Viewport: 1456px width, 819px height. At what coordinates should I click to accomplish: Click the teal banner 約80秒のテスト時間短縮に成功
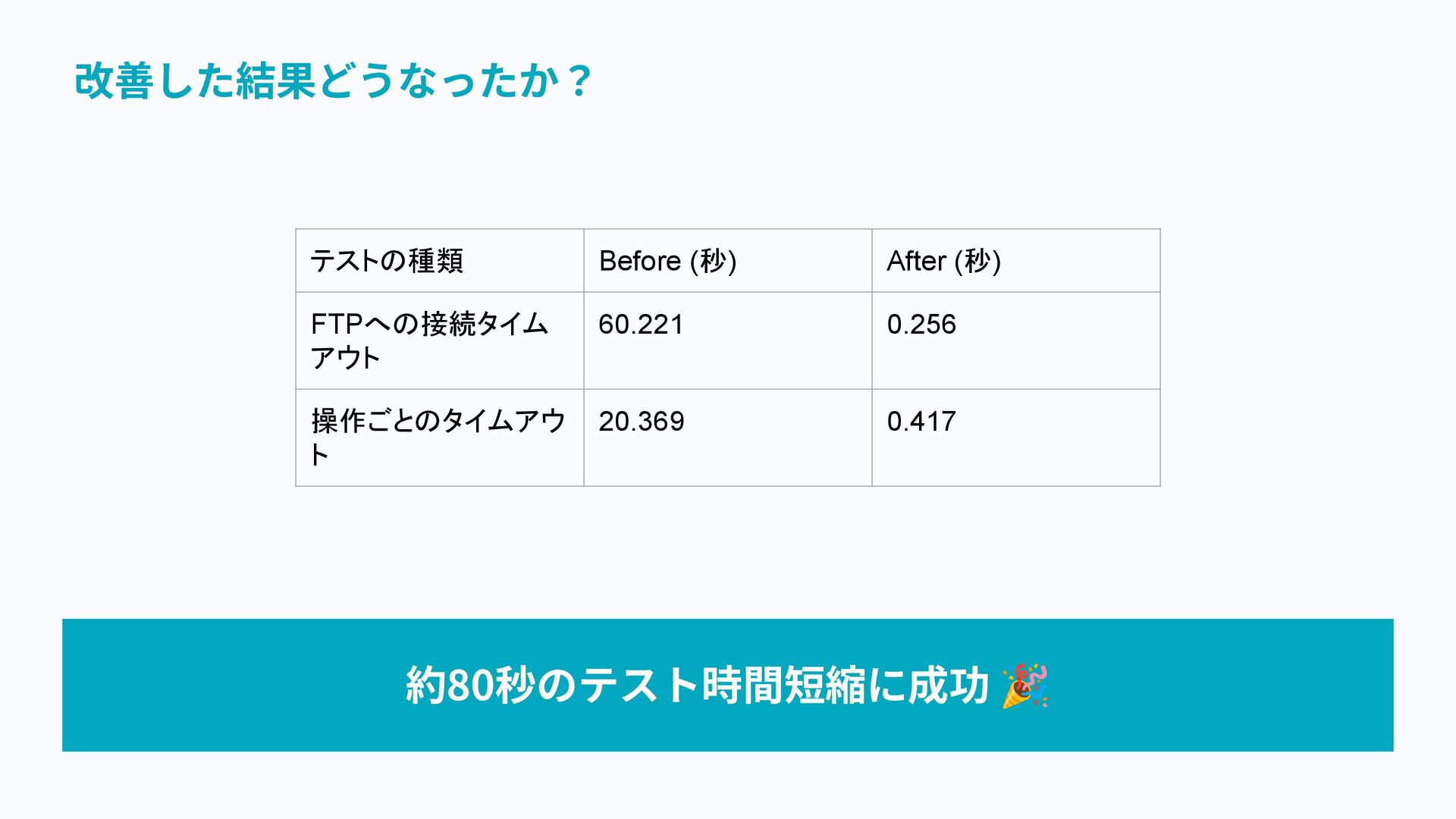click(x=728, y=685)
